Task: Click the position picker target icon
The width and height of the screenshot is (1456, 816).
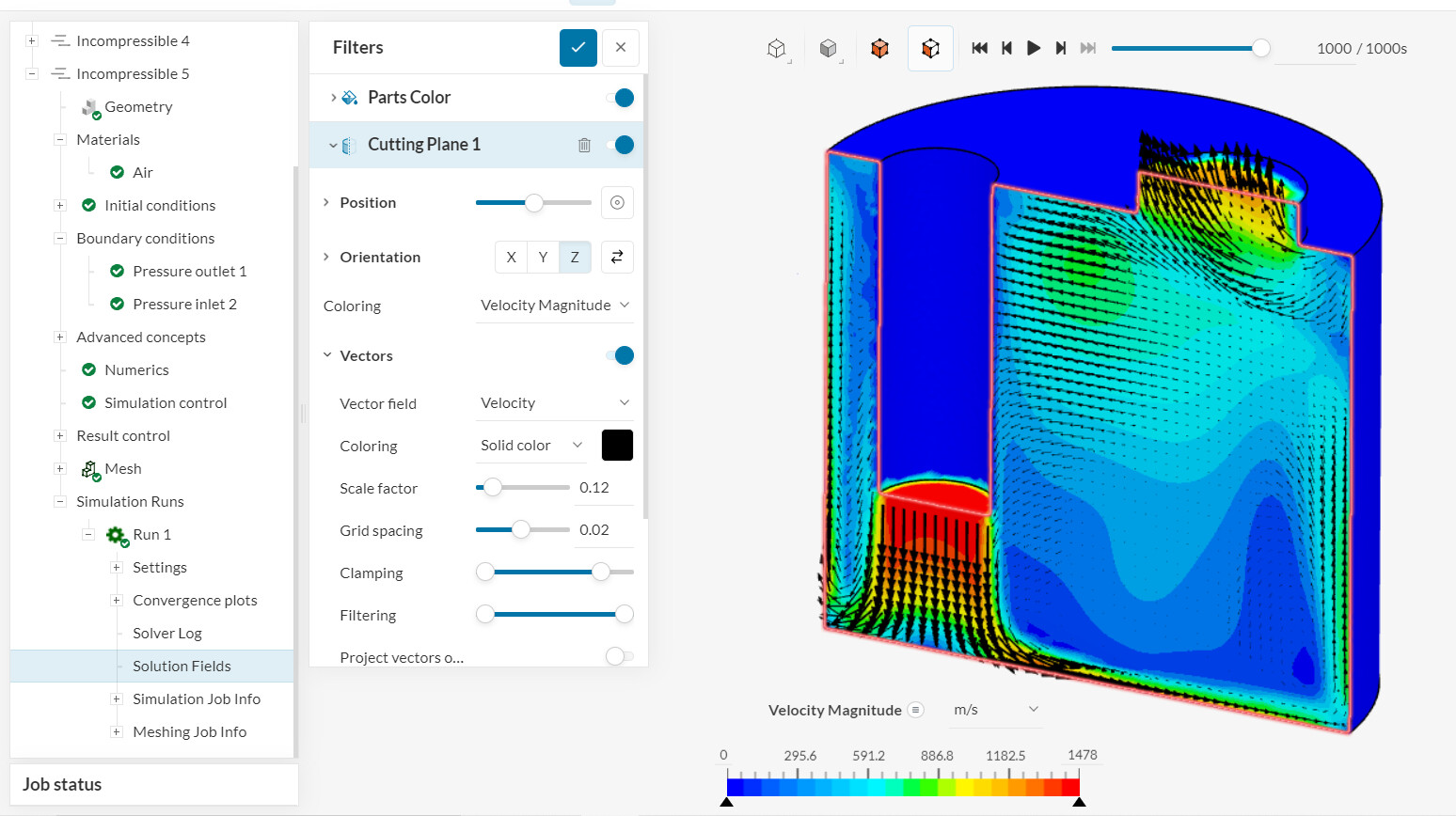Action: point(617,203)
